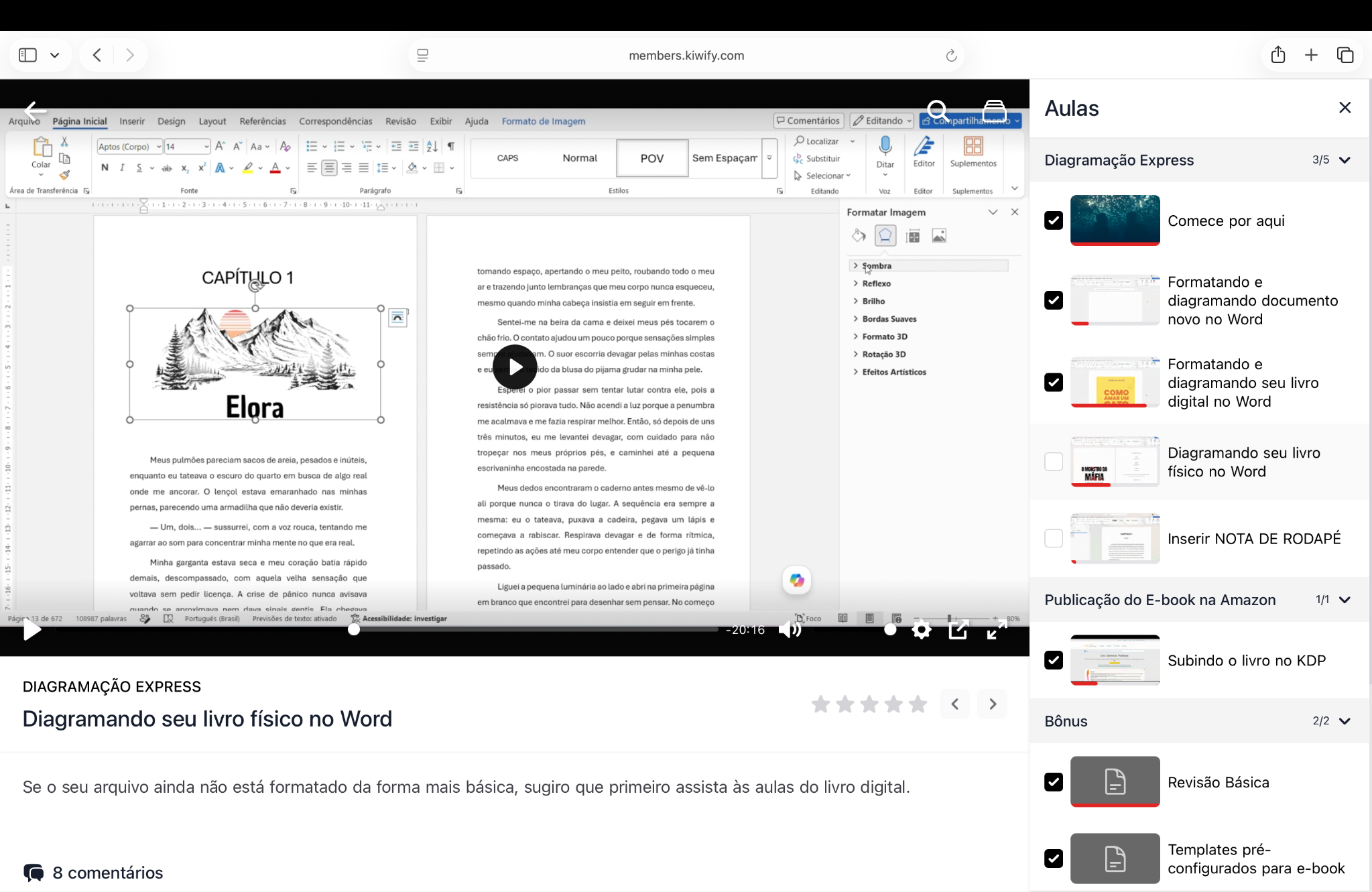
Task: Click the picture-in-picture popout icon
Action: (x=958, y=629)
